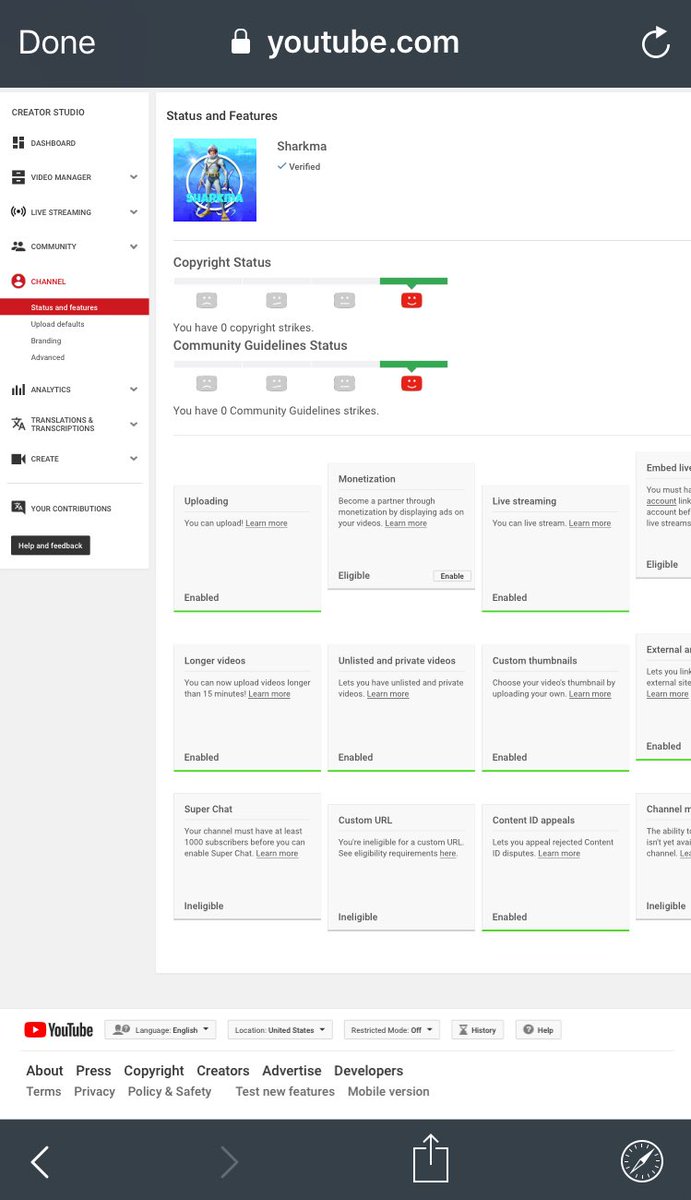Click red happy face under Copyright Status
Viewport: 691px width, 1200px height.
click(411, 300)
